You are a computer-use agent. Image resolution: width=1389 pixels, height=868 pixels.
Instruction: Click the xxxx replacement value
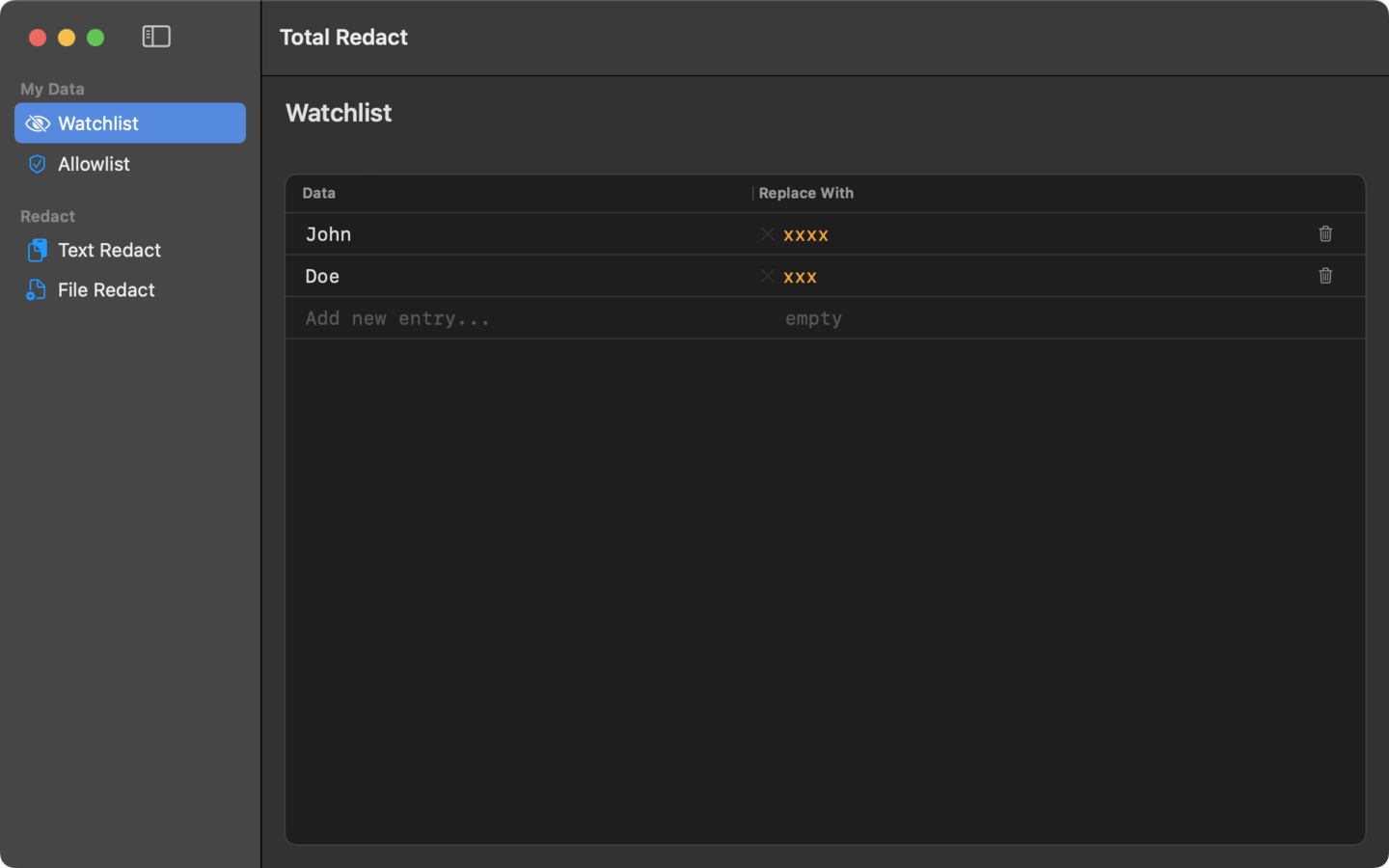(x=805, y=234)
